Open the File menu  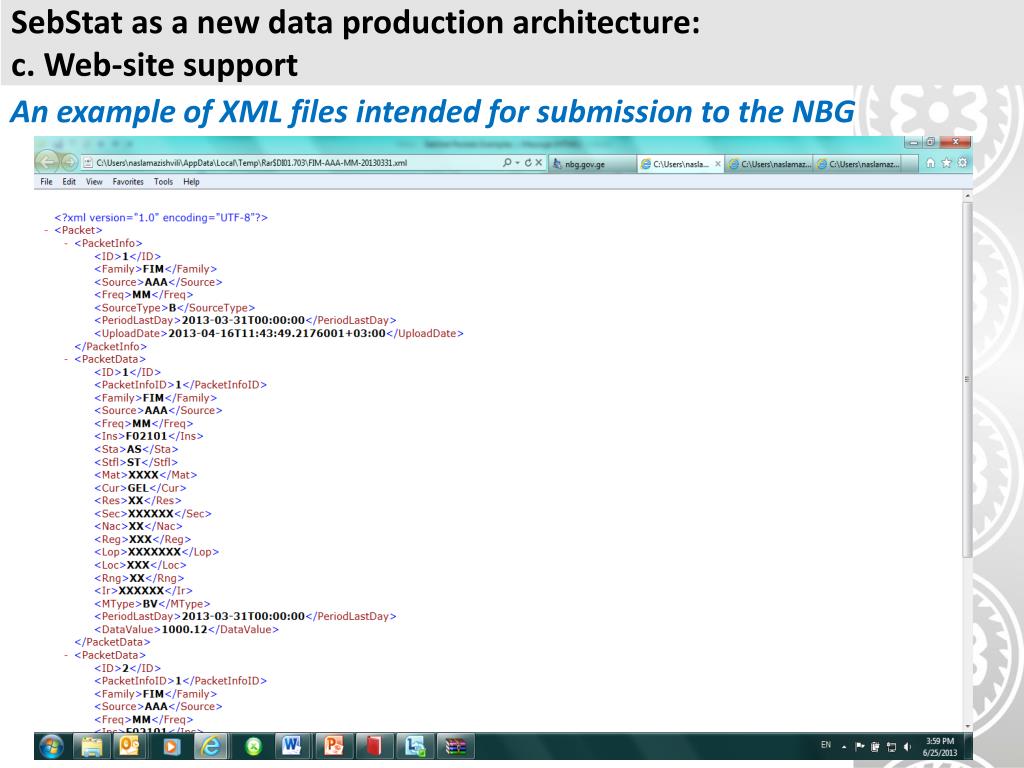pyautogui.click(x=46, y=182)
